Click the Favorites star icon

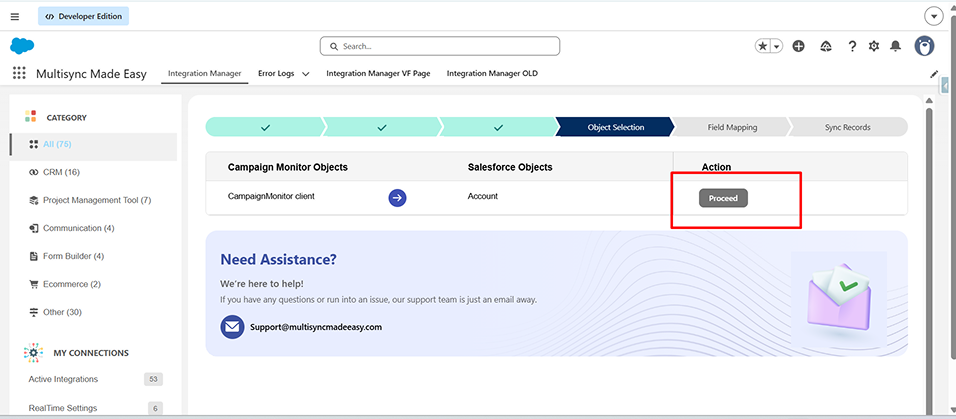point(763,46)
